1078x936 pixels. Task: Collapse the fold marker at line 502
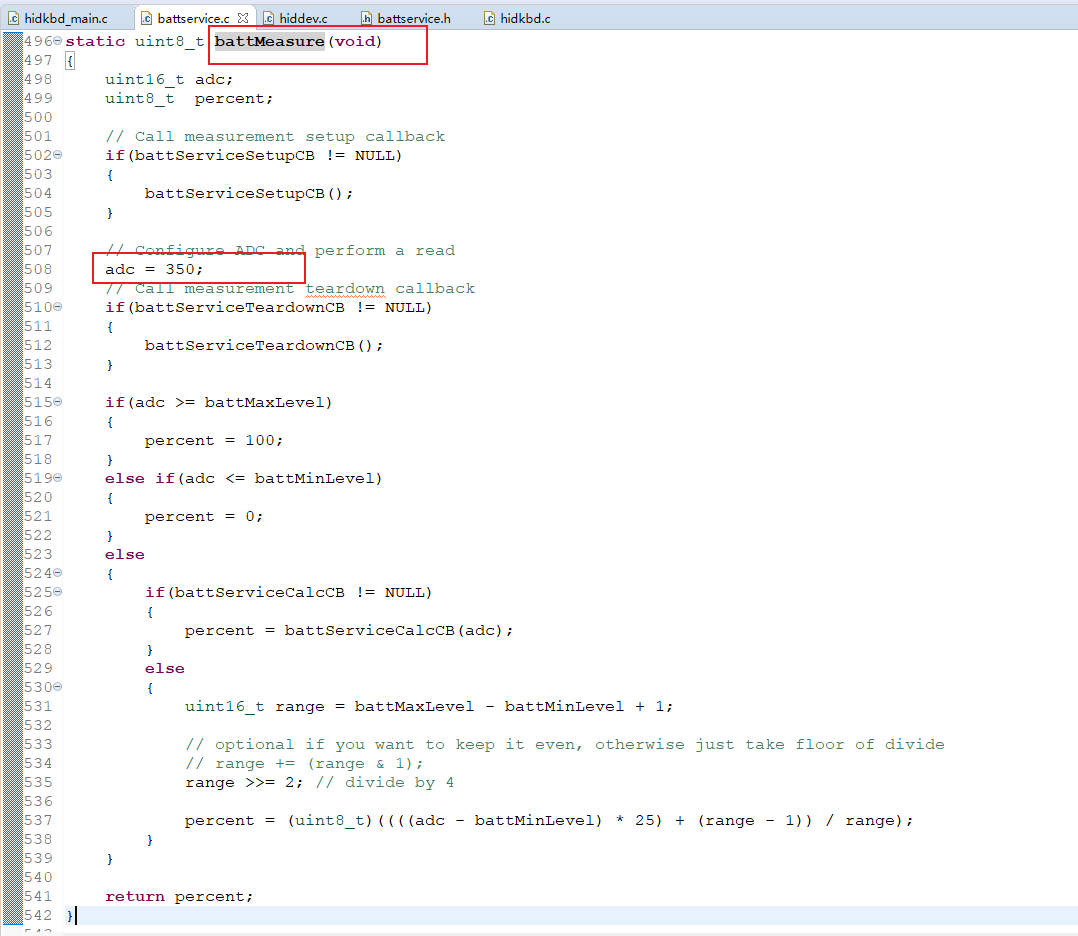pos(57,155)
